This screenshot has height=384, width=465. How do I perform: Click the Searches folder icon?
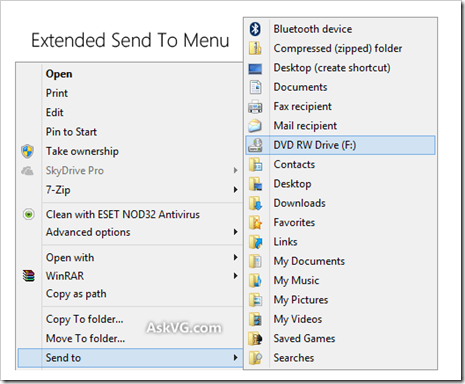pos(256,358)
